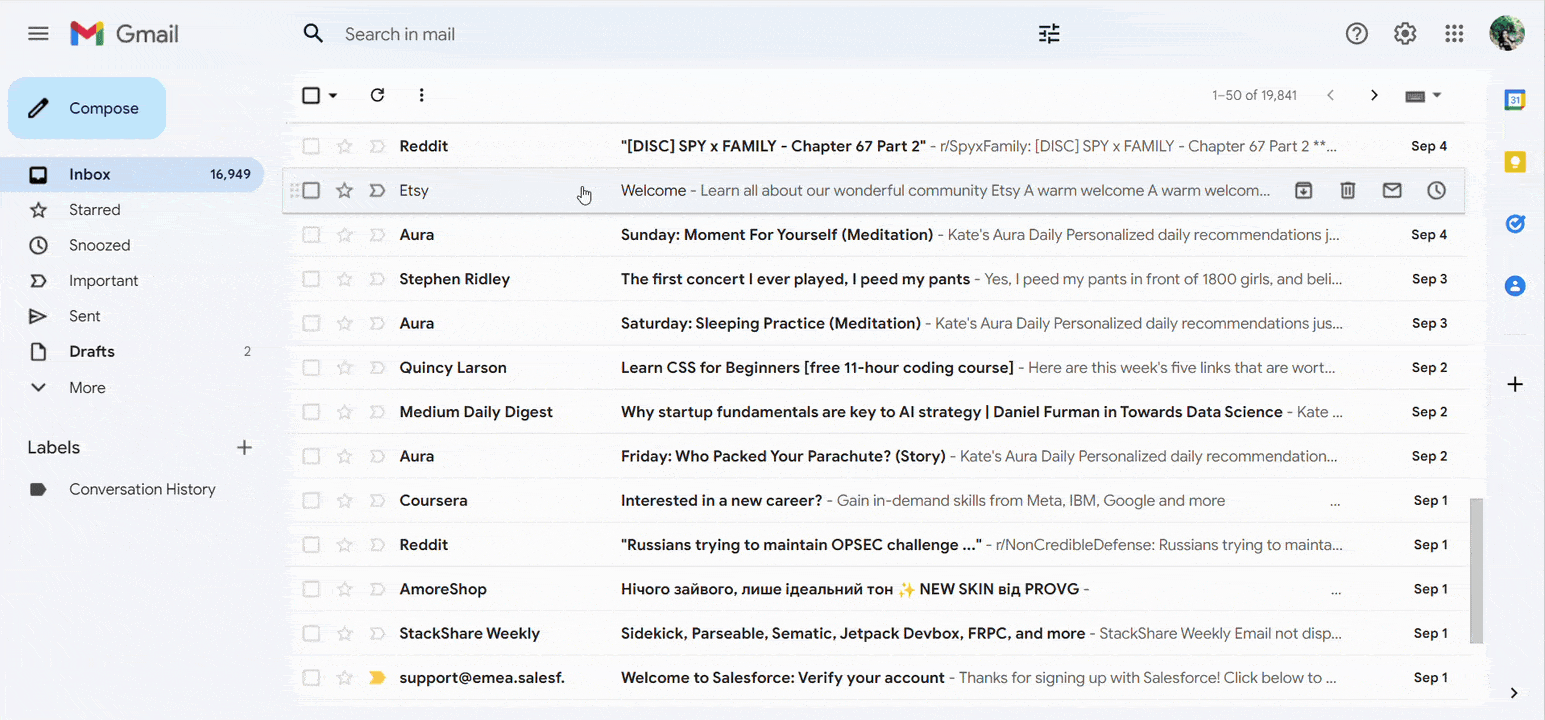Delete the Etsy email via trash icon
Image resolution: width=1545 pixels, height=720 pixels.
pos(1348,190)
